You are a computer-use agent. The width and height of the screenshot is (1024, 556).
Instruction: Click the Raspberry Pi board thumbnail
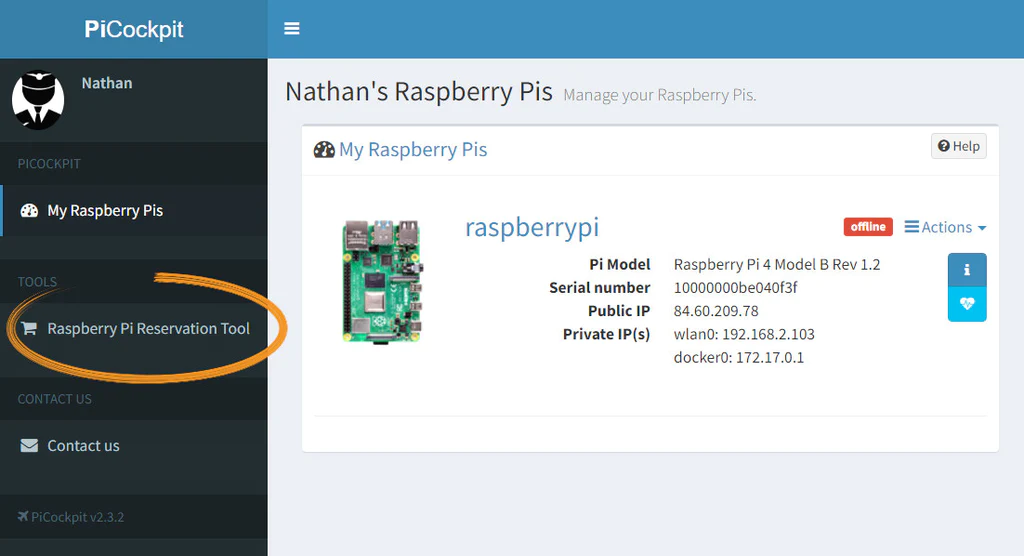[382, 281]
